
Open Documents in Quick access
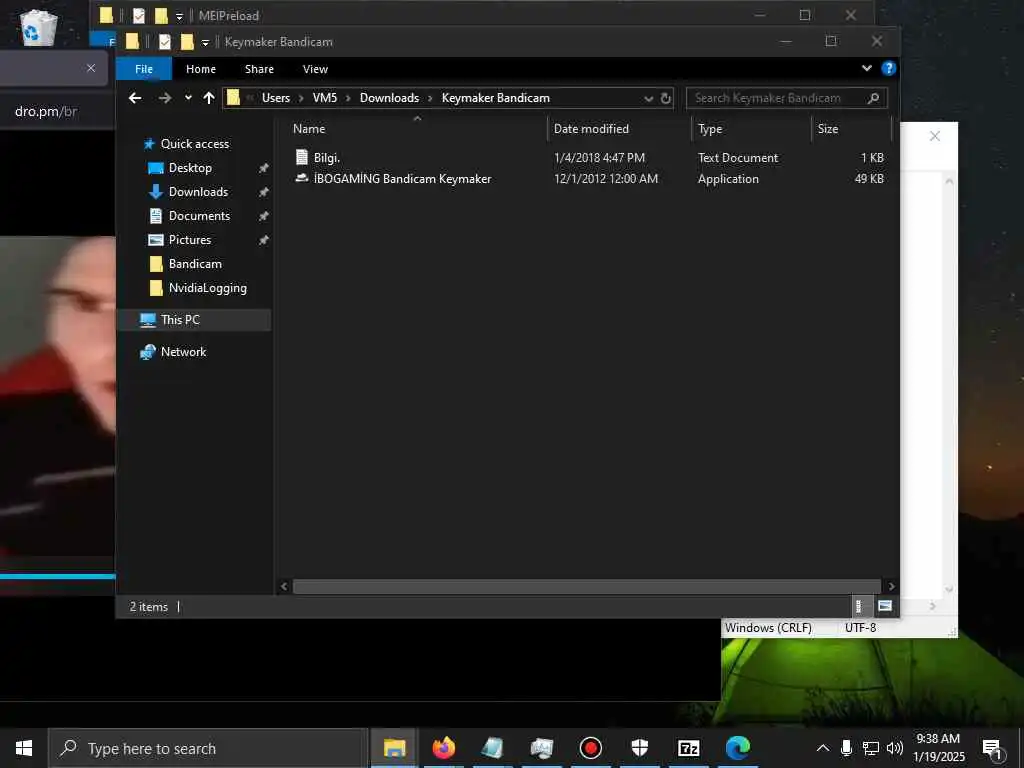point(199,216)
